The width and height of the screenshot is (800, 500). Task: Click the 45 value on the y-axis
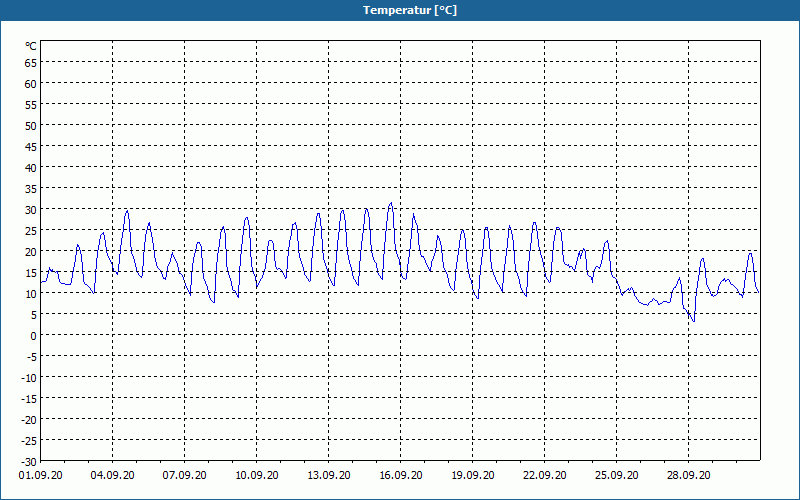tap(31, 147)
